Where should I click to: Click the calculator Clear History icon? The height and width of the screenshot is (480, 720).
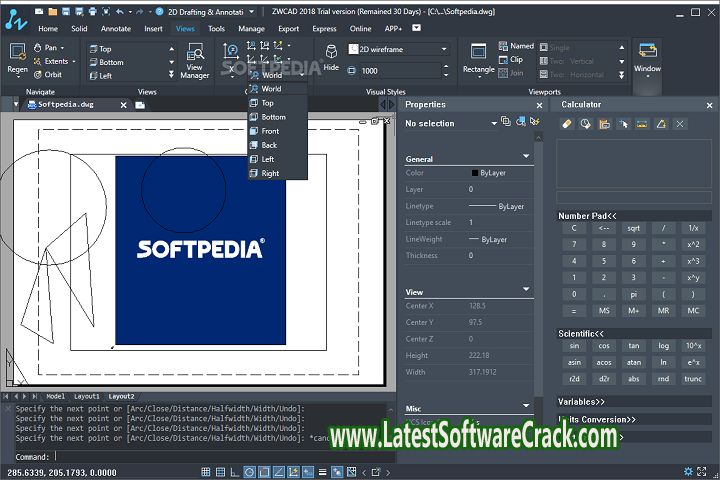pos(586,123)
